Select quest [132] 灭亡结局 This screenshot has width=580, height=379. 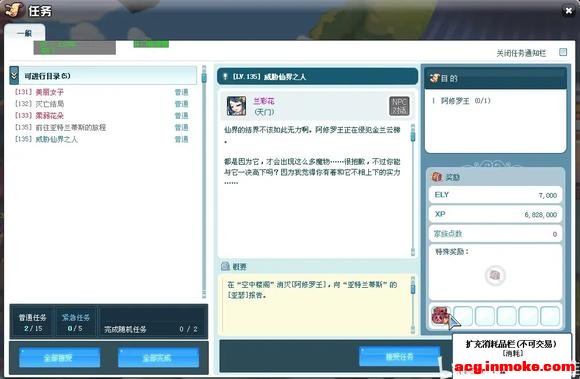pos(39,104)
